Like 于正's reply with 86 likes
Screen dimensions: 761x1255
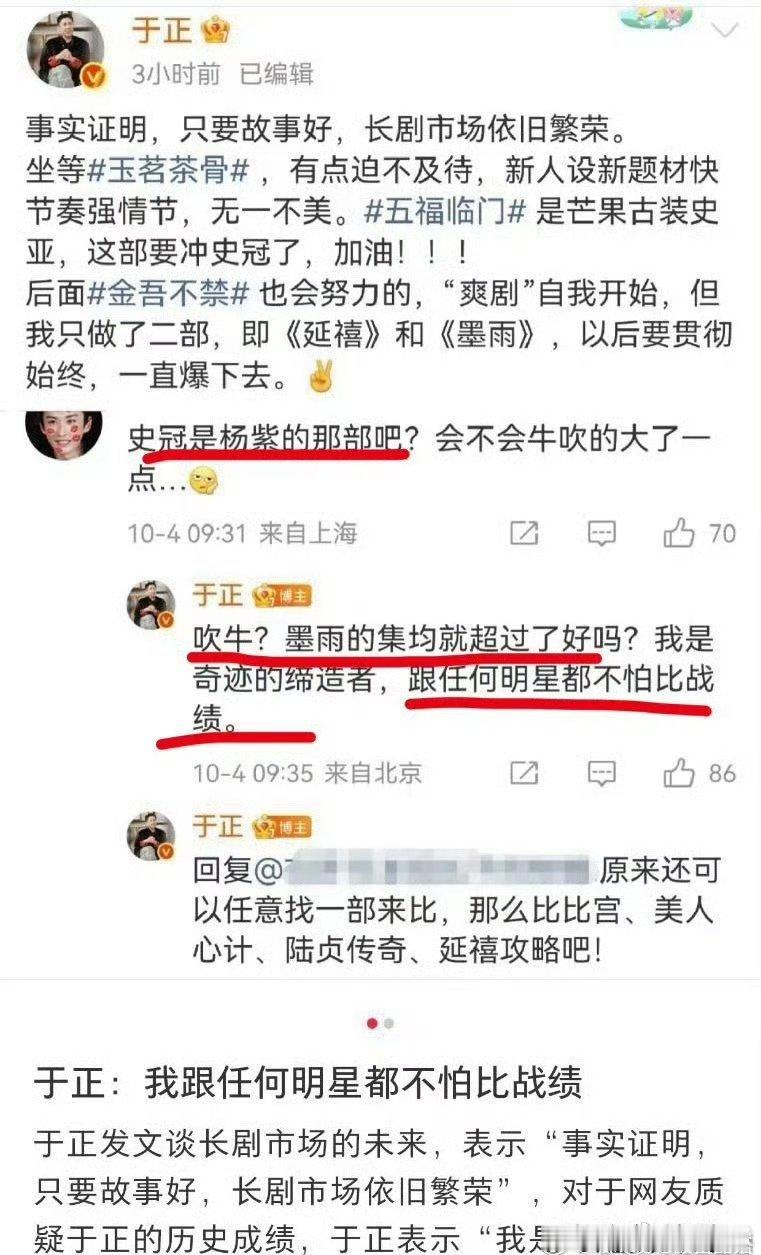[x=699, y=772]
